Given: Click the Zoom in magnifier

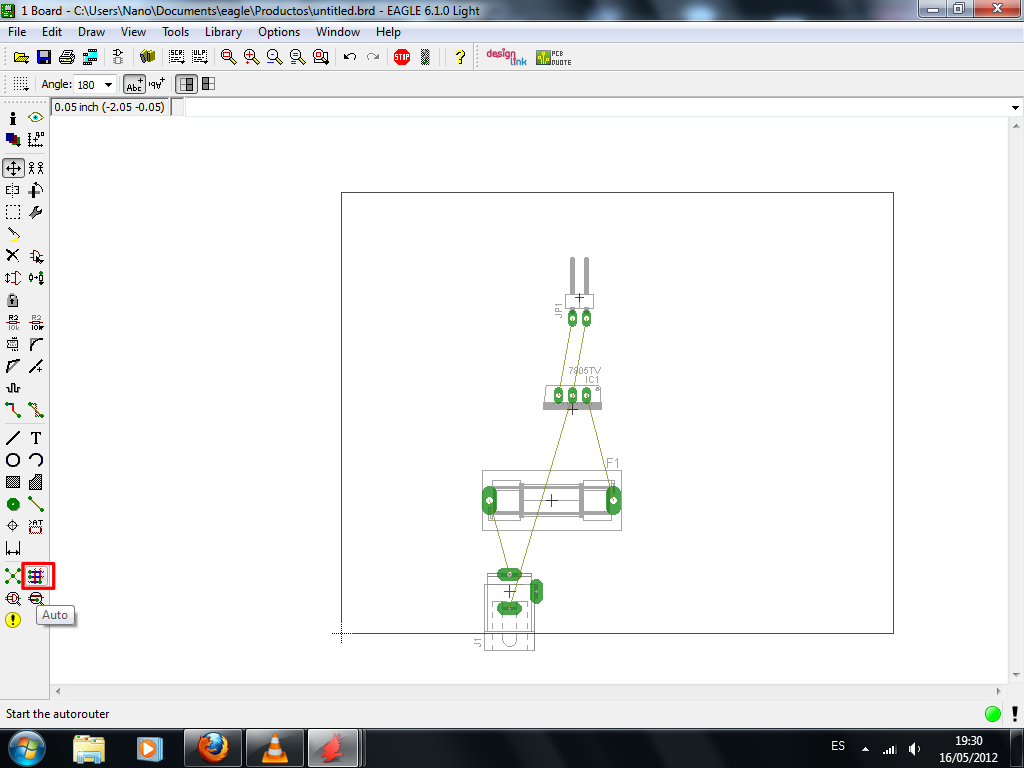Looking at the screenshot, I should 251,57.
